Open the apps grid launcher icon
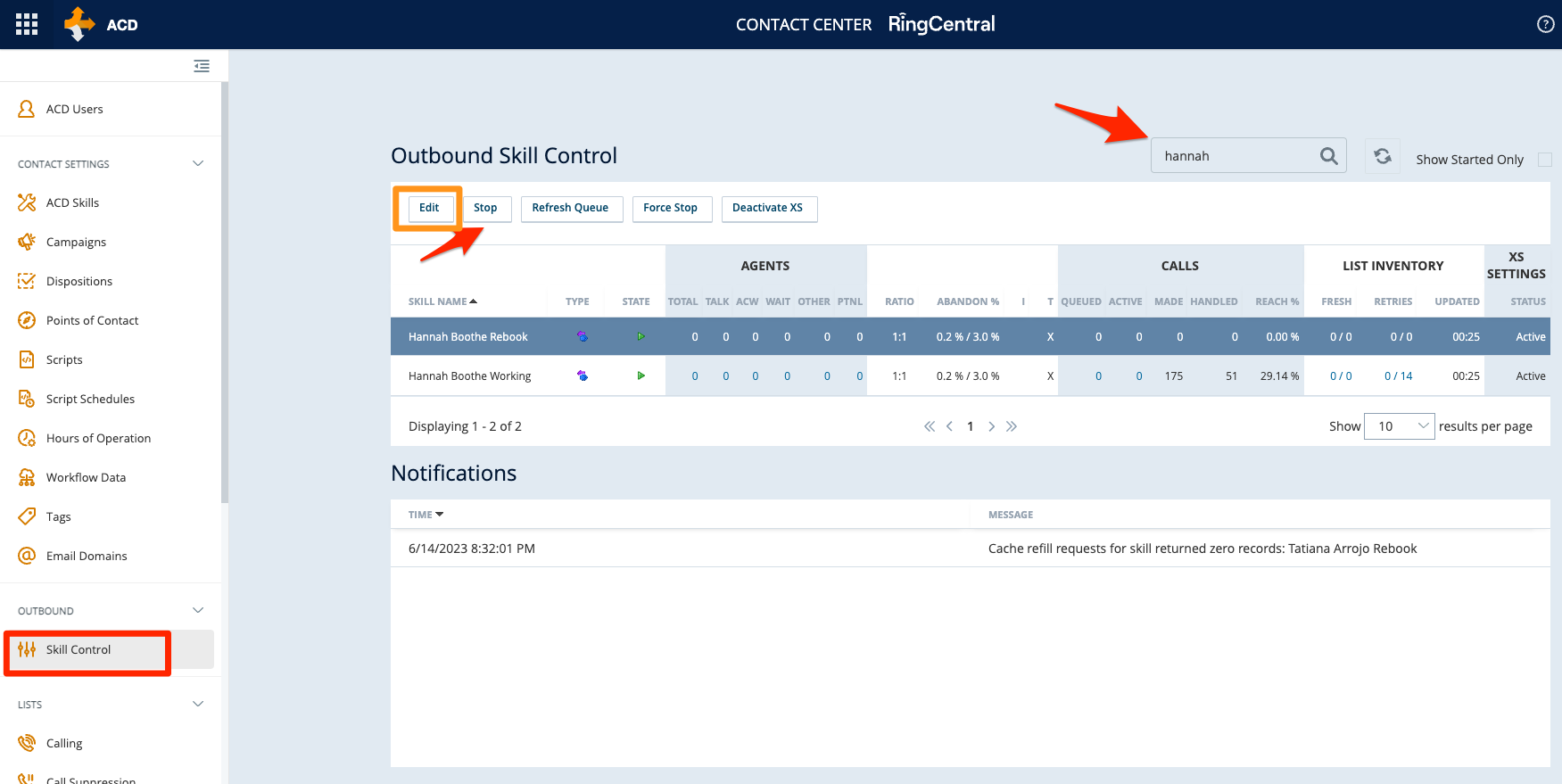 pyautogui.click(x=27, y=24)
